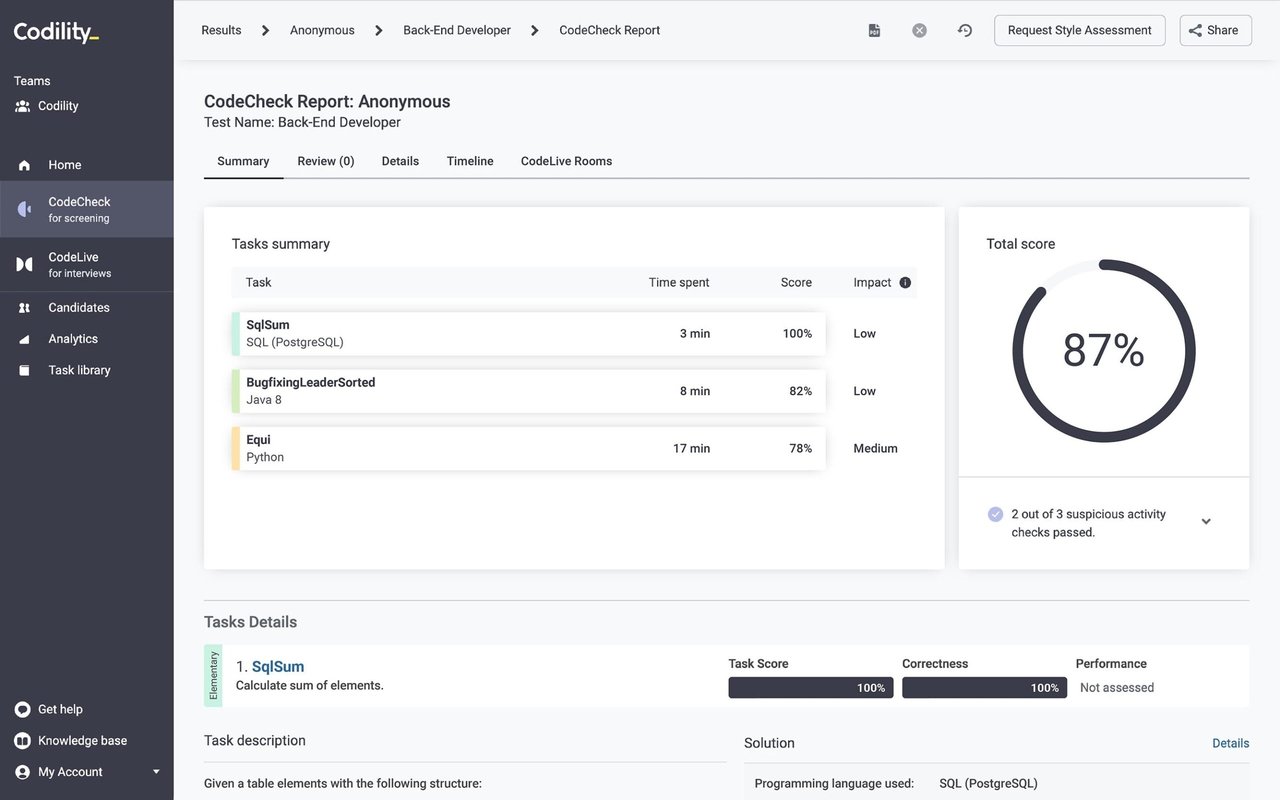Open the CodeLive Rooms tab

point(566,161)
